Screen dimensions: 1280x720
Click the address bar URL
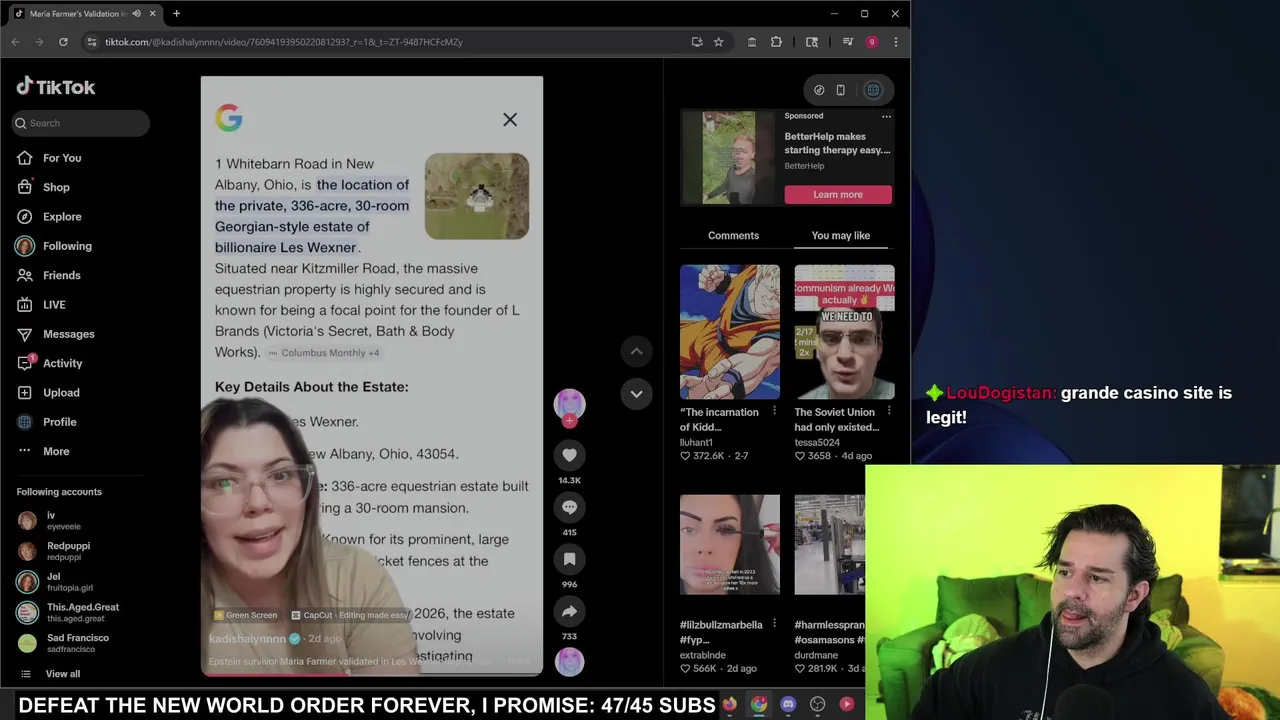pyautogui.click(x=283, y=42)
